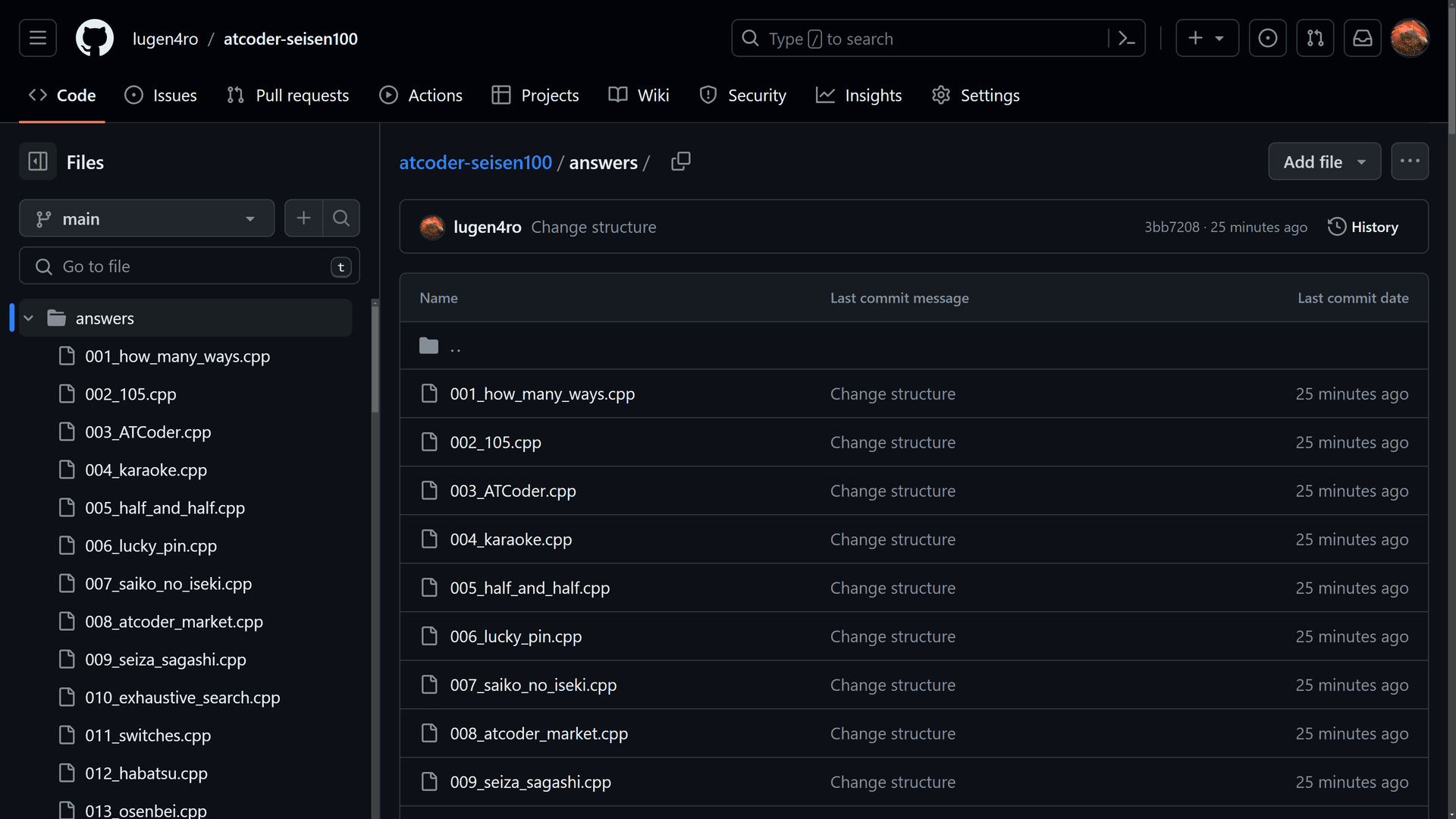Image resolution: width=1456 pixels, height=819 pixels.
Task: Open 005_half_and_half.cpp in the file tree
Action: click(x=165, y=508)
